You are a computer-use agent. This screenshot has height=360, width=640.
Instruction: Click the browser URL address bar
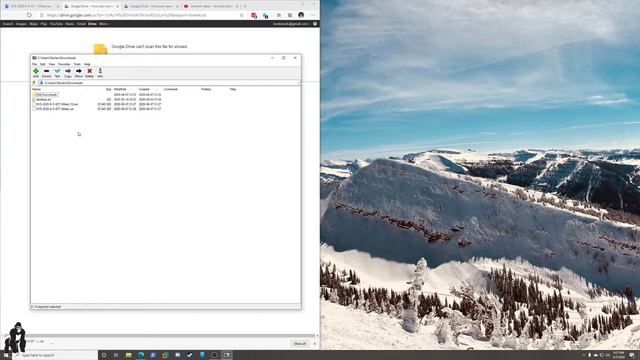point(141,15)
